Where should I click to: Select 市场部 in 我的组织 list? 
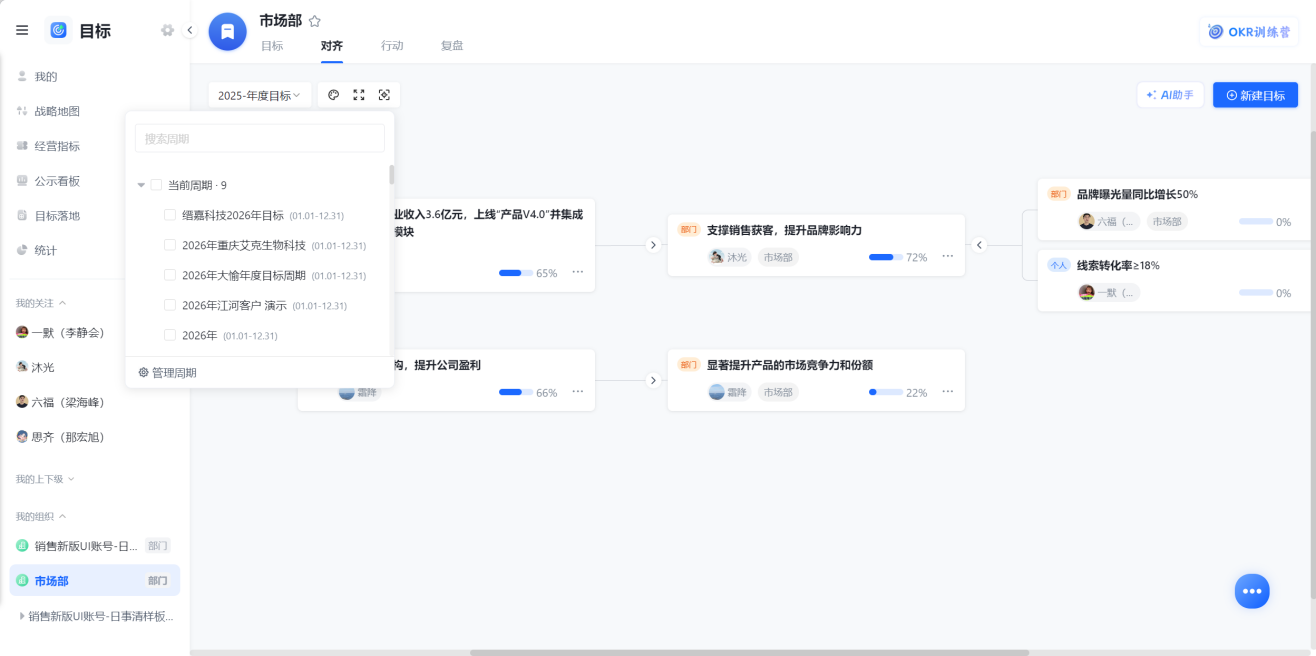[x=95, y=580]
